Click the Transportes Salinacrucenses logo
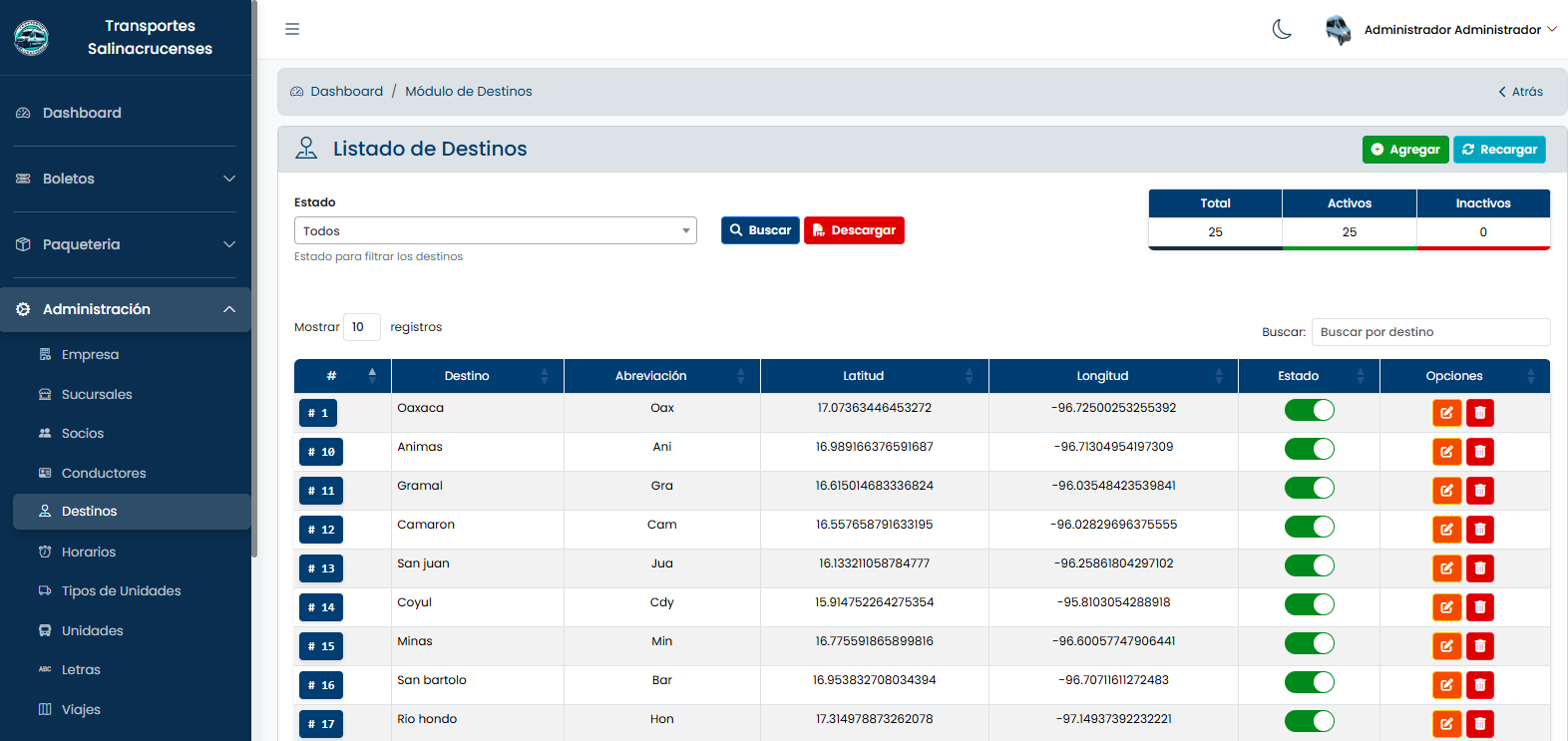This screenshot has width=1568, height=741. (31, 38)
